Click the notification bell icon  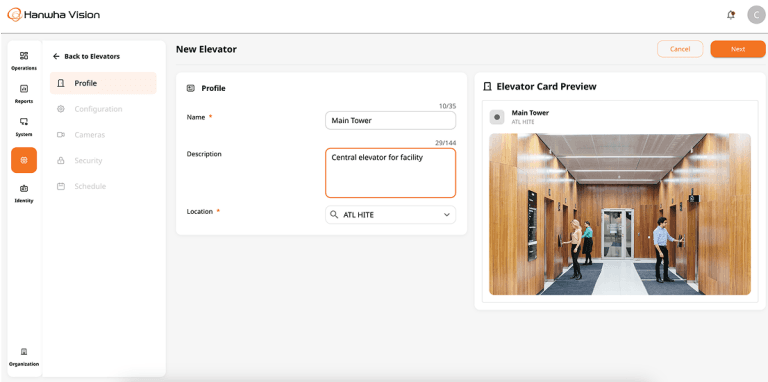click(730, 15)
